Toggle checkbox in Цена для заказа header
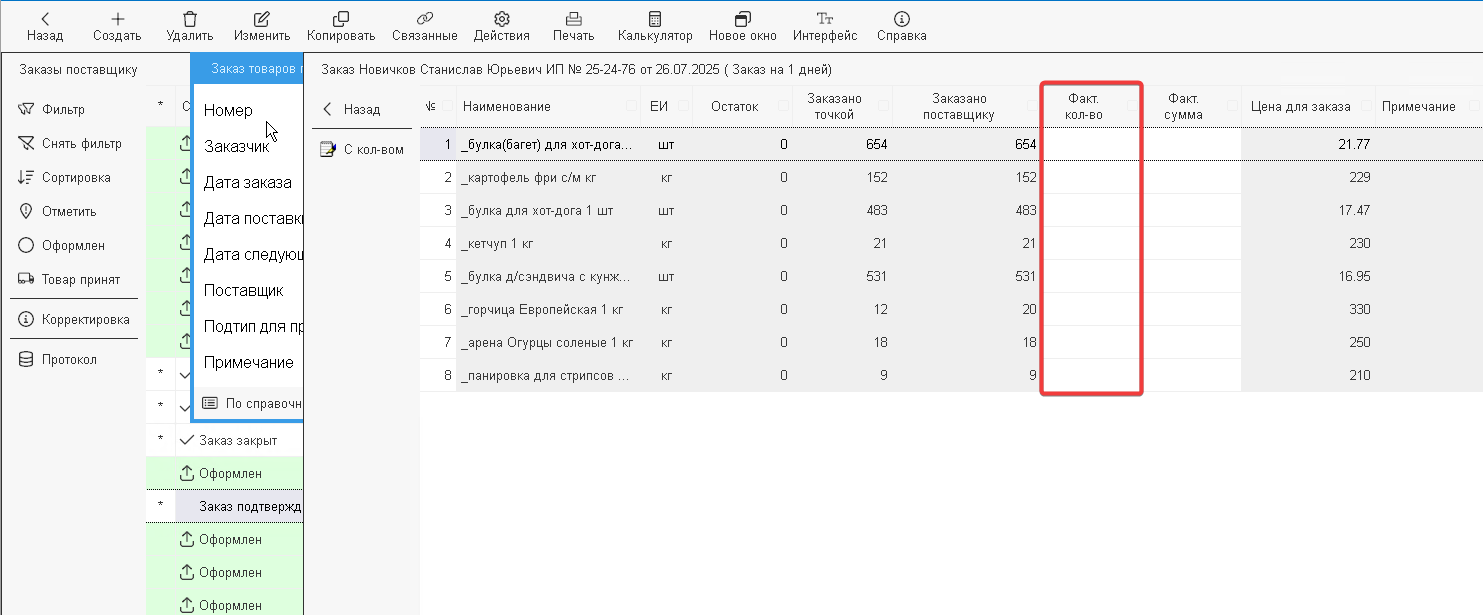 (1364, 106)
